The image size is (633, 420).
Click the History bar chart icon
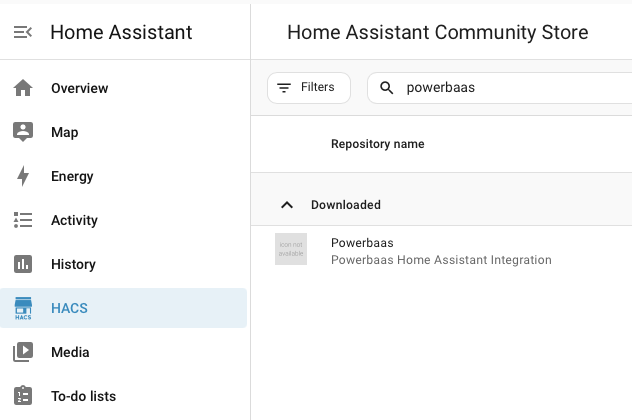click(23, 264)
